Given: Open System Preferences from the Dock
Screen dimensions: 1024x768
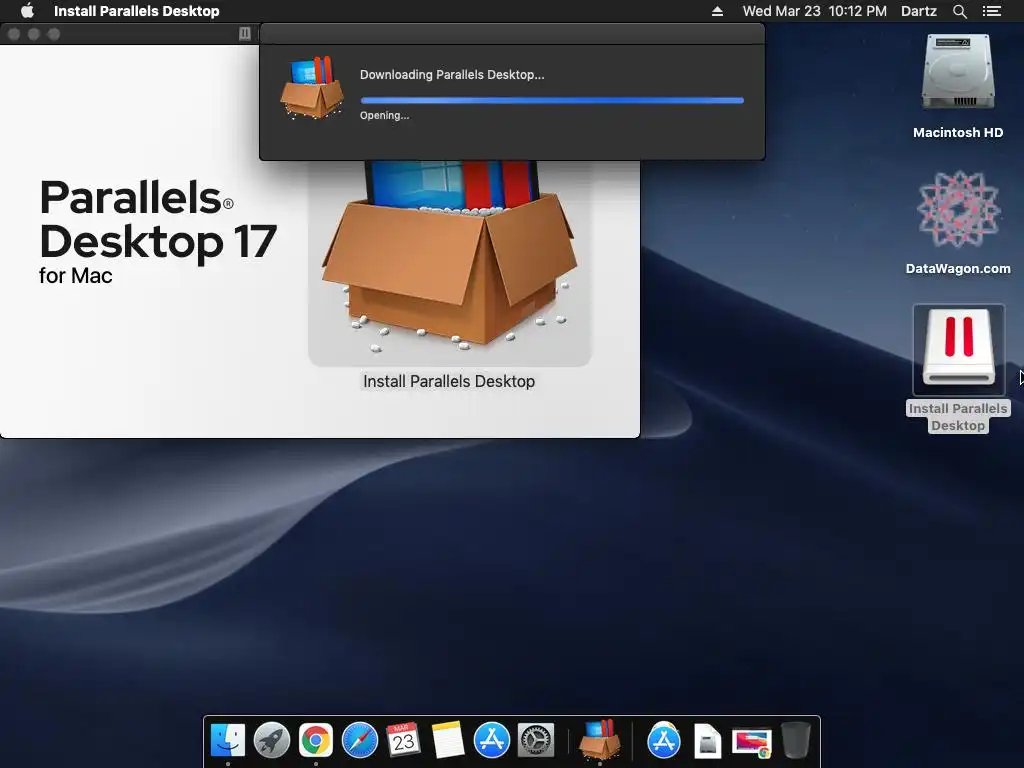Looking at the screenshot, I should coord(536,741).
